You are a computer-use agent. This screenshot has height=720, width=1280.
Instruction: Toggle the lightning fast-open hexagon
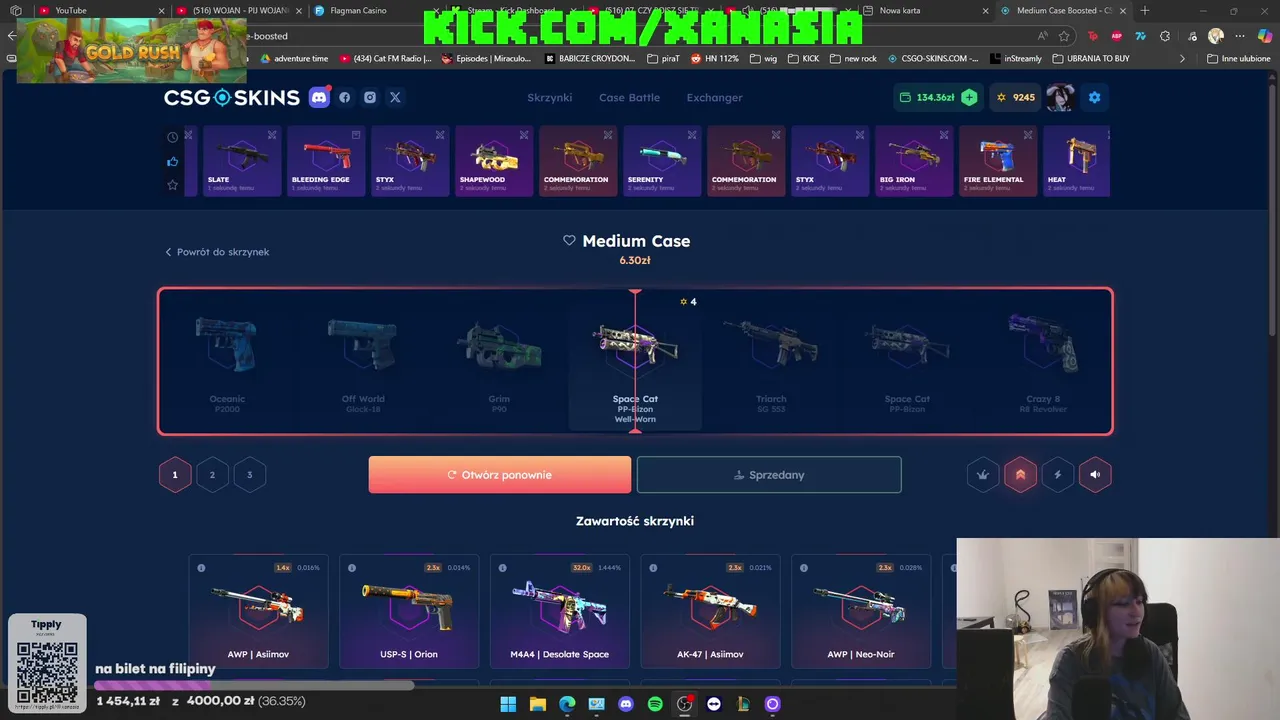coord(1058,475)
